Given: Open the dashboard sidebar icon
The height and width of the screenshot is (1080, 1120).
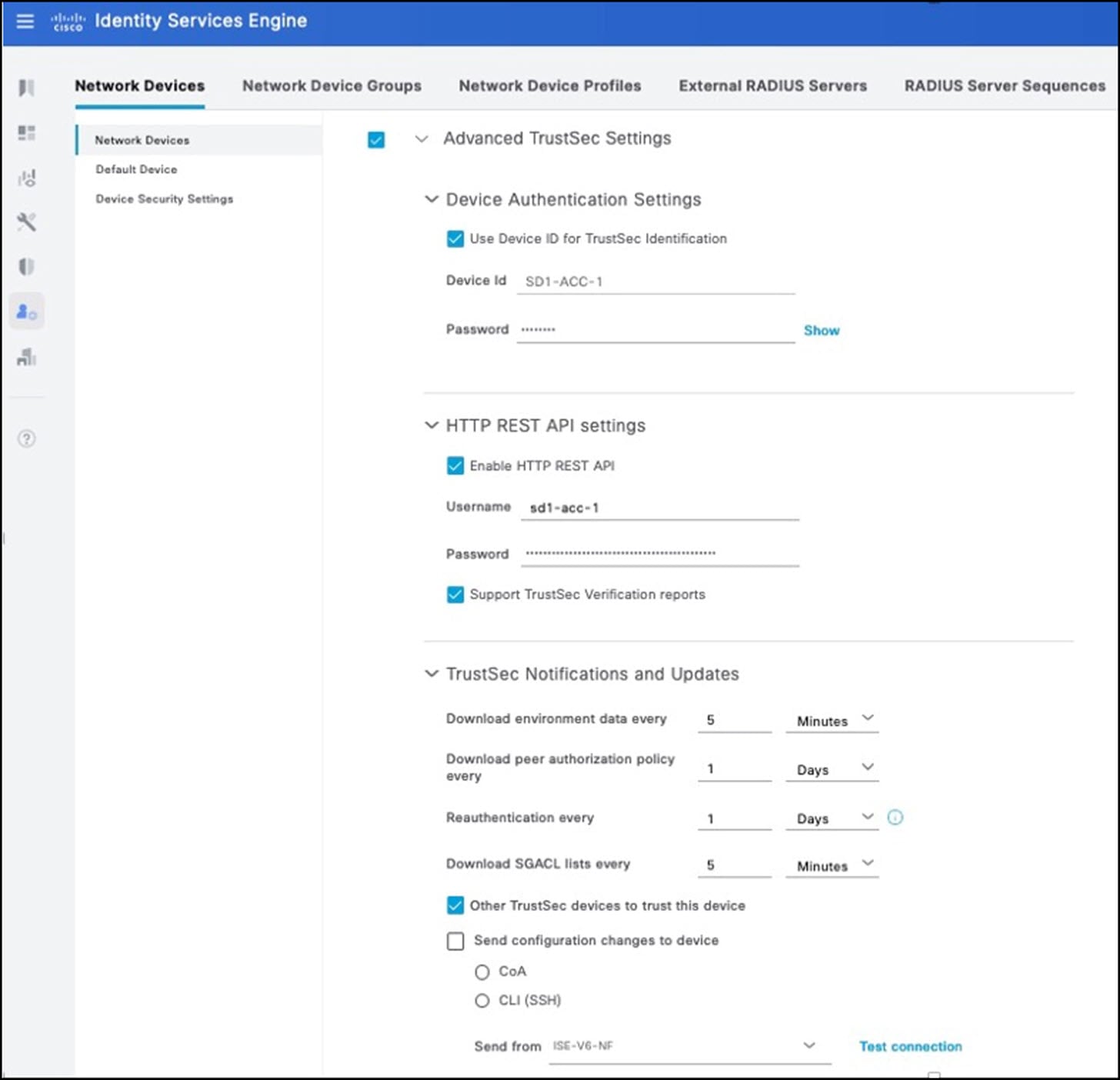Looking at the screenshot, I should coord(26,133).
